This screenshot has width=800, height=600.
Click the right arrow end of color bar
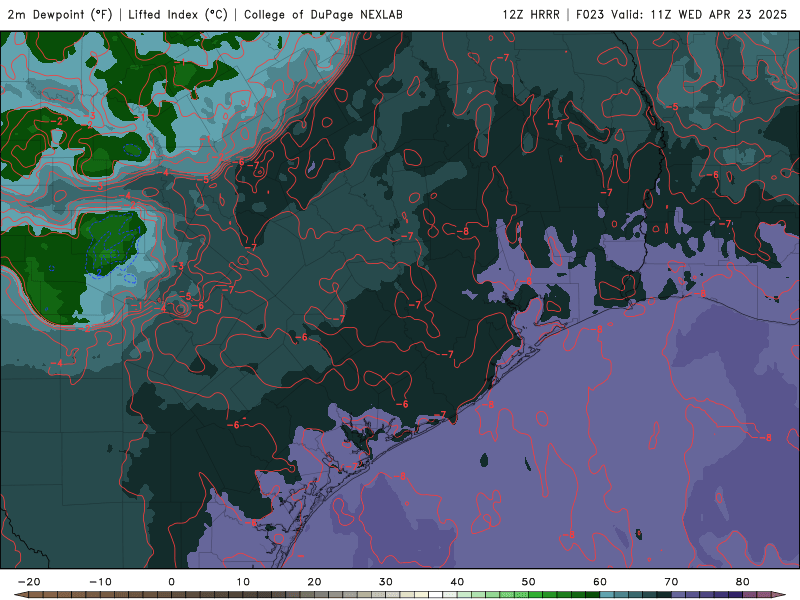pos(779,595)
